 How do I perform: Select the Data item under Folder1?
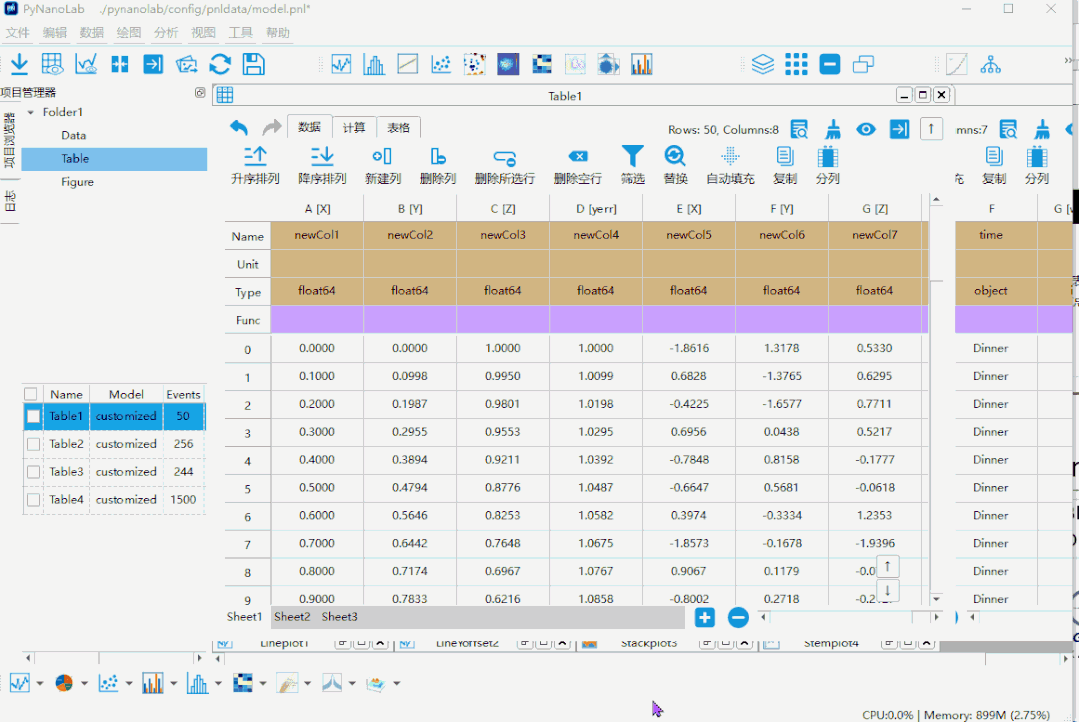pos(74,136)
